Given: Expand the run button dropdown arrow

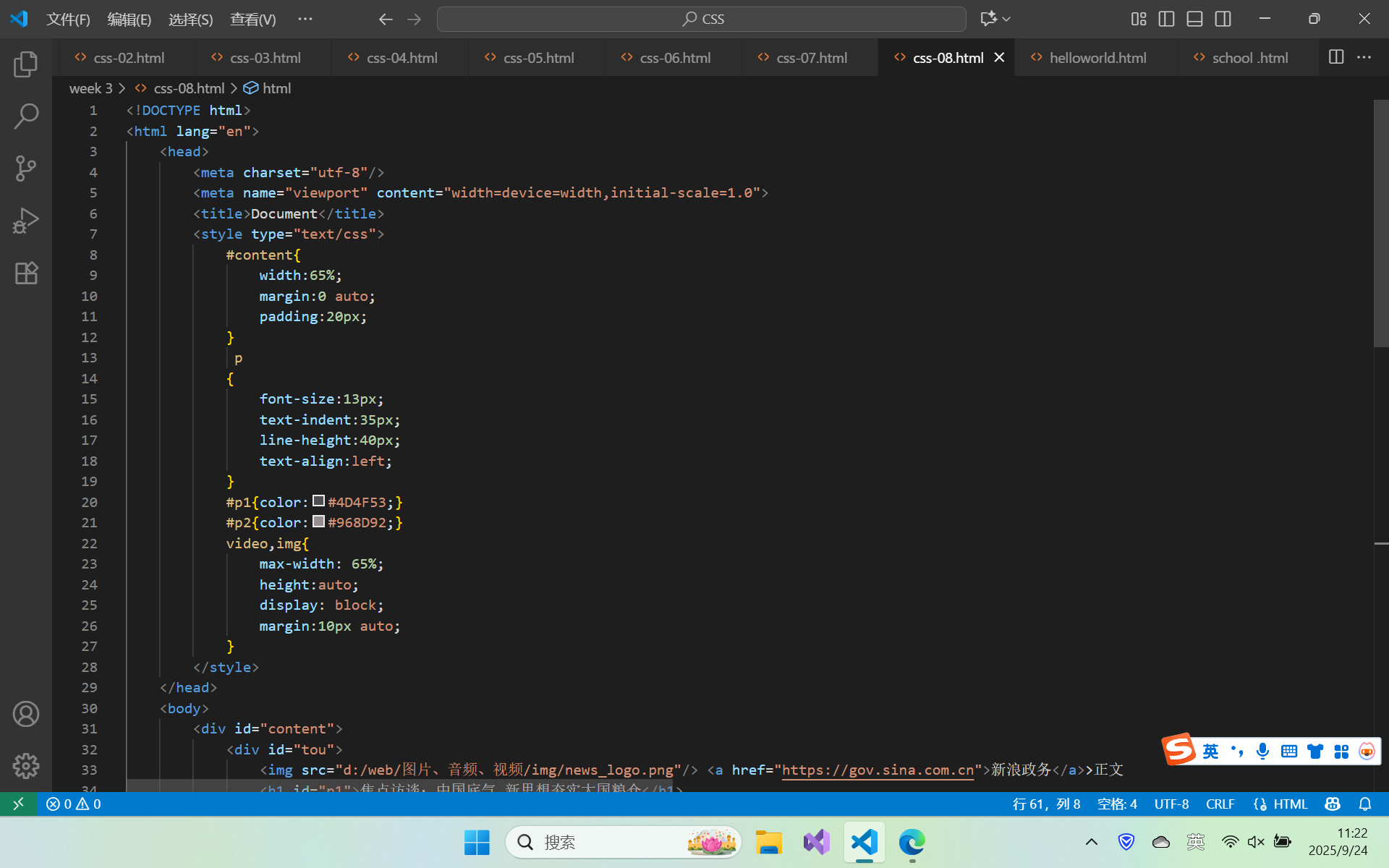Looking at the screenshot, I should [1006, 19].
